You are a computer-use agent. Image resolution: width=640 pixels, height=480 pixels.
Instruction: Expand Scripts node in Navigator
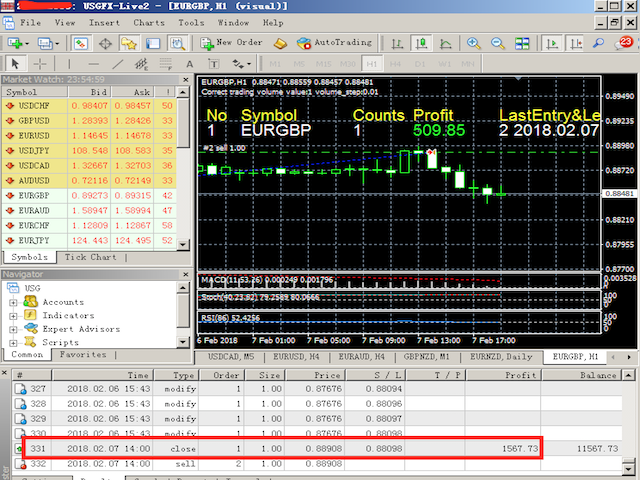click(13, 343)
